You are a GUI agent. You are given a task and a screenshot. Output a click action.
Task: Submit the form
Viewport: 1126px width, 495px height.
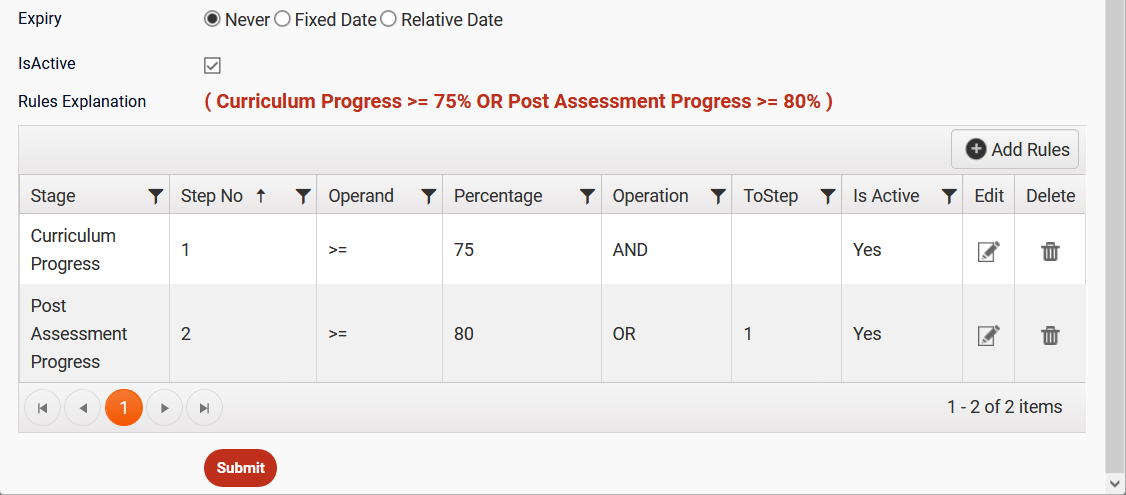240,468
